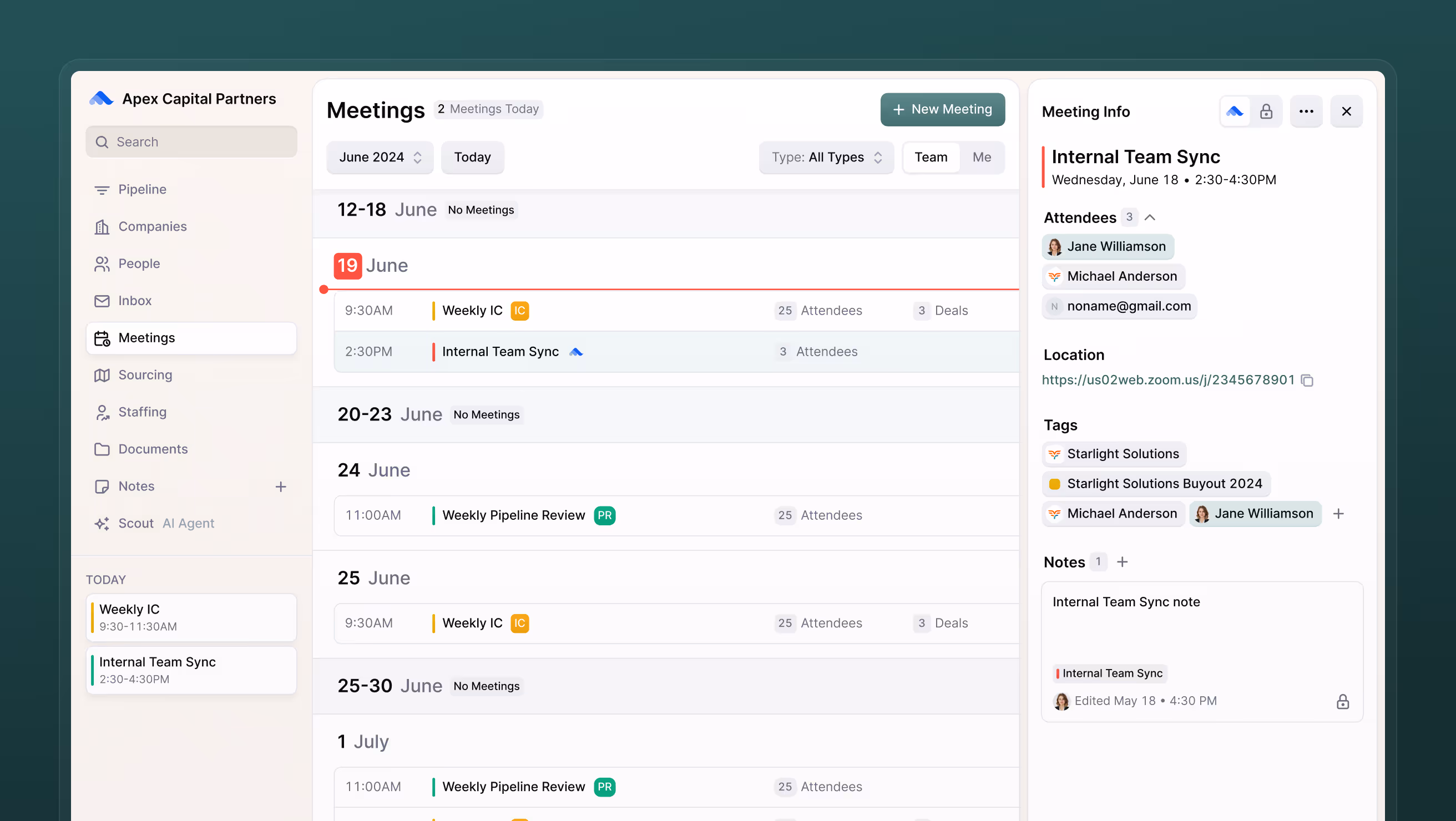
Task: Open 1 July Weekly Pipeline Review
Action: coord(676,787)
